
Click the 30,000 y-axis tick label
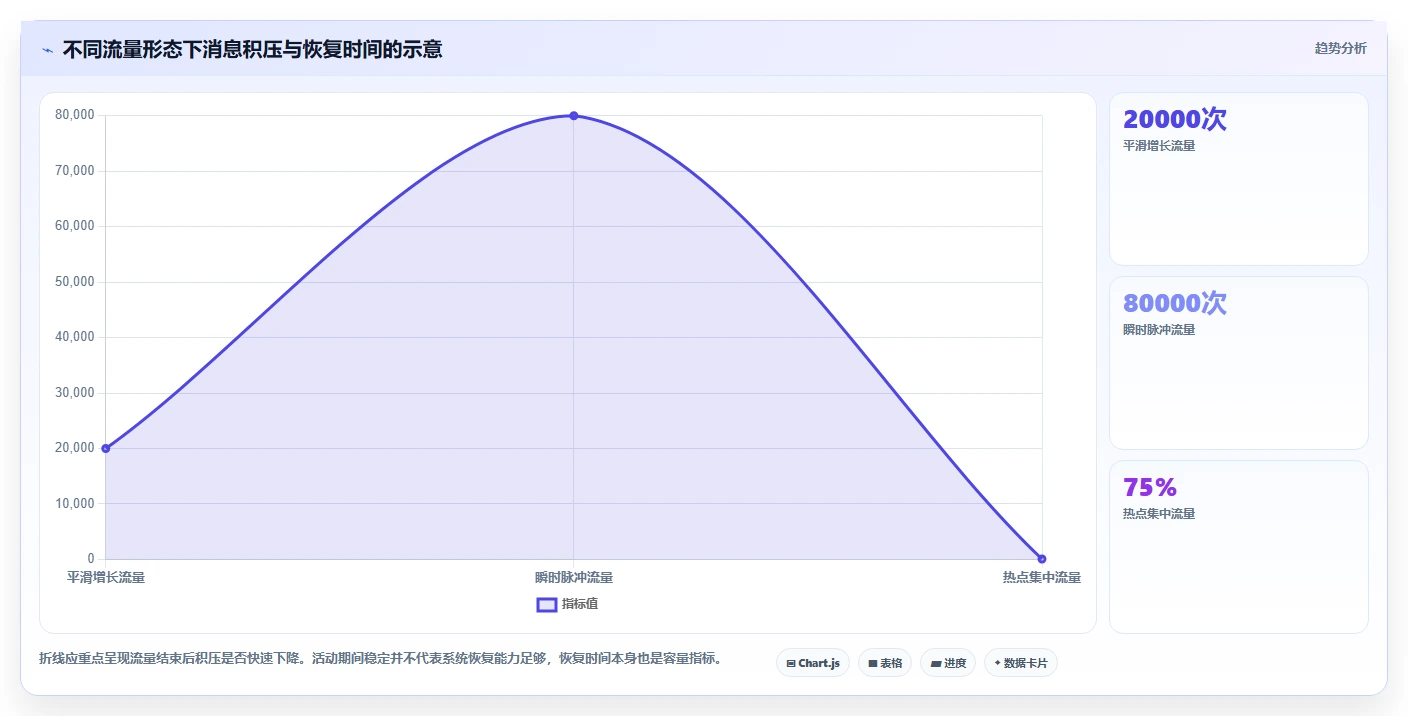[75, 393]
